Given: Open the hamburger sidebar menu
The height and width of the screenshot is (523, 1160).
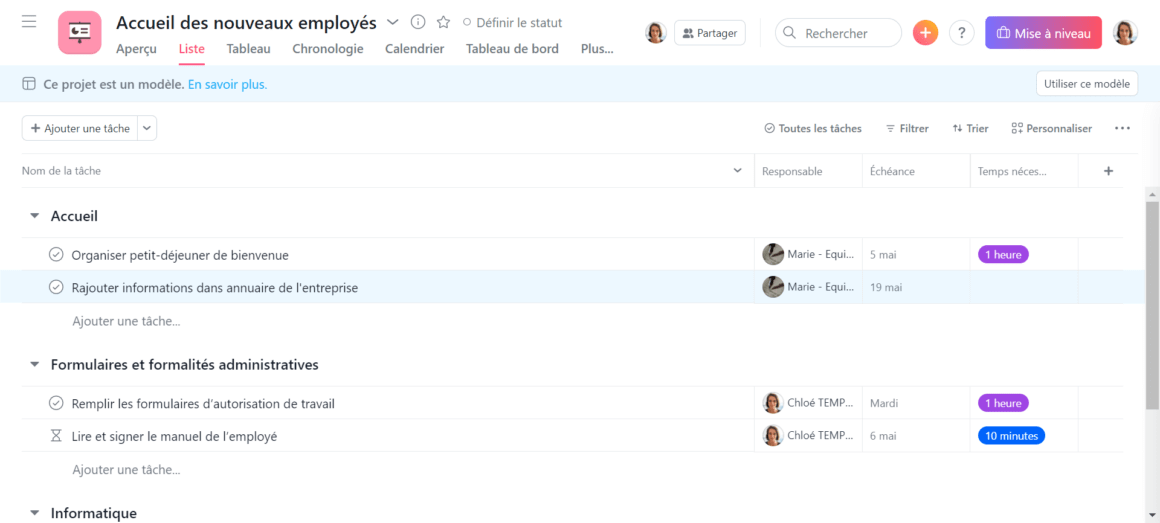Looking at the screenshot, I should coord(29,22).
